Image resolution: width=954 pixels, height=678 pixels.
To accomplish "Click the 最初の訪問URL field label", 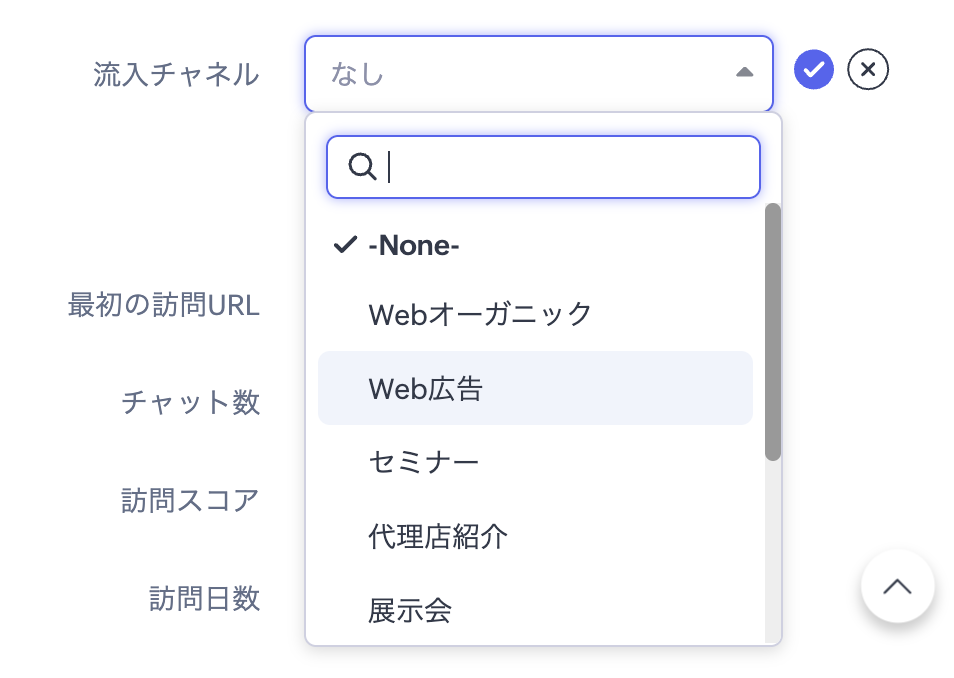I will 164,305.
